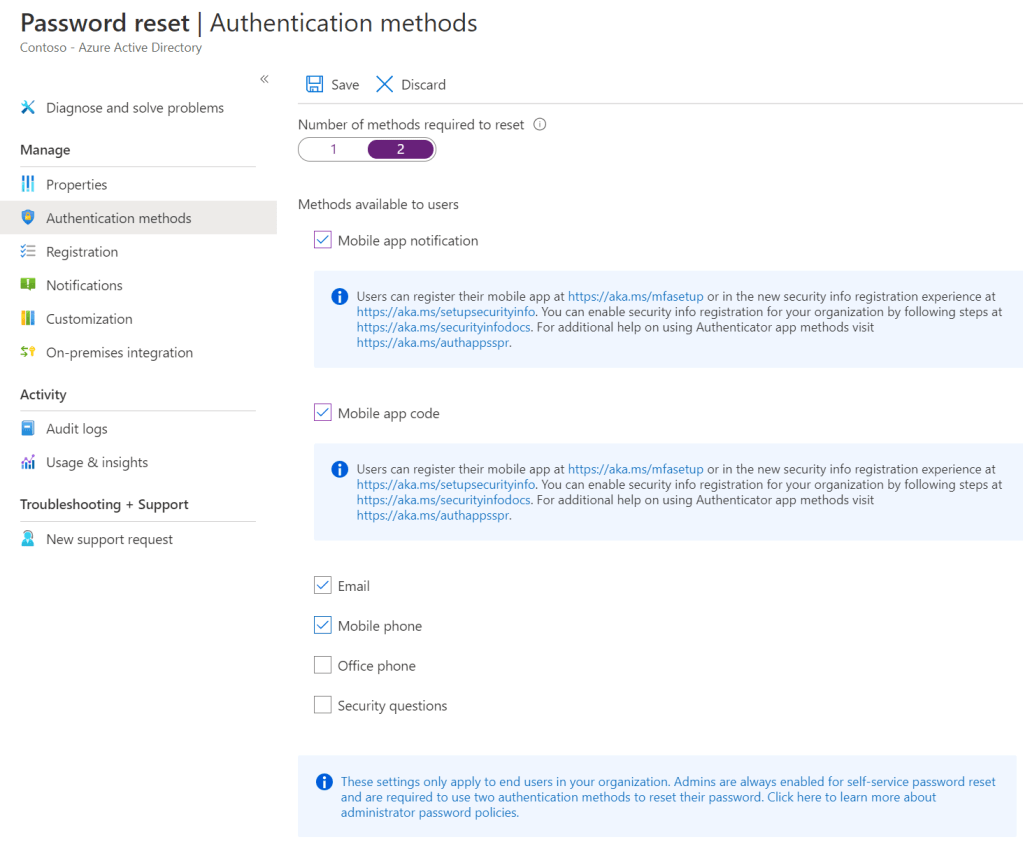This screenshot has width=1023, height=842.
Task: Uncheck the Email method checkbox
Action: pyautogui.click(x=323, y=586)
